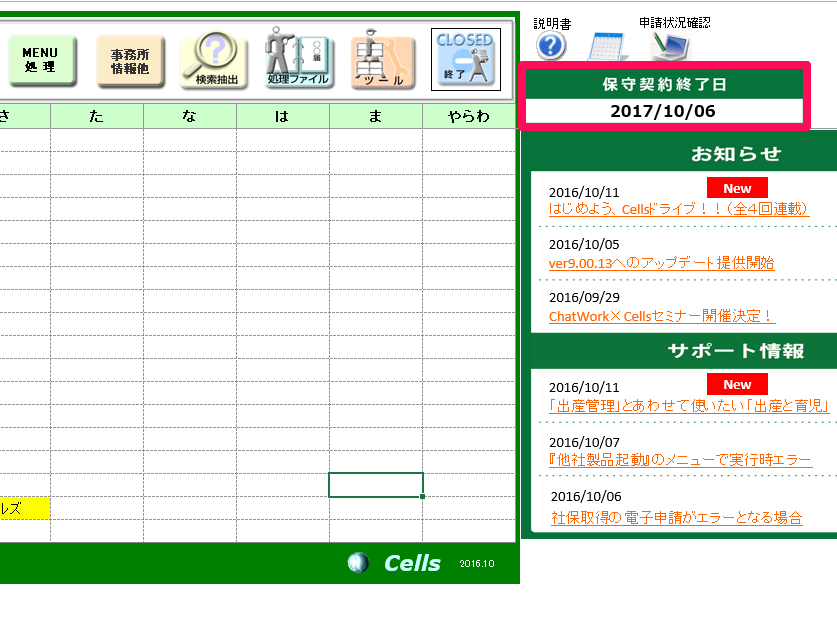Select the やらわ column tab
This screenshot has height=622, width=837.
click(x=469, y=116)
